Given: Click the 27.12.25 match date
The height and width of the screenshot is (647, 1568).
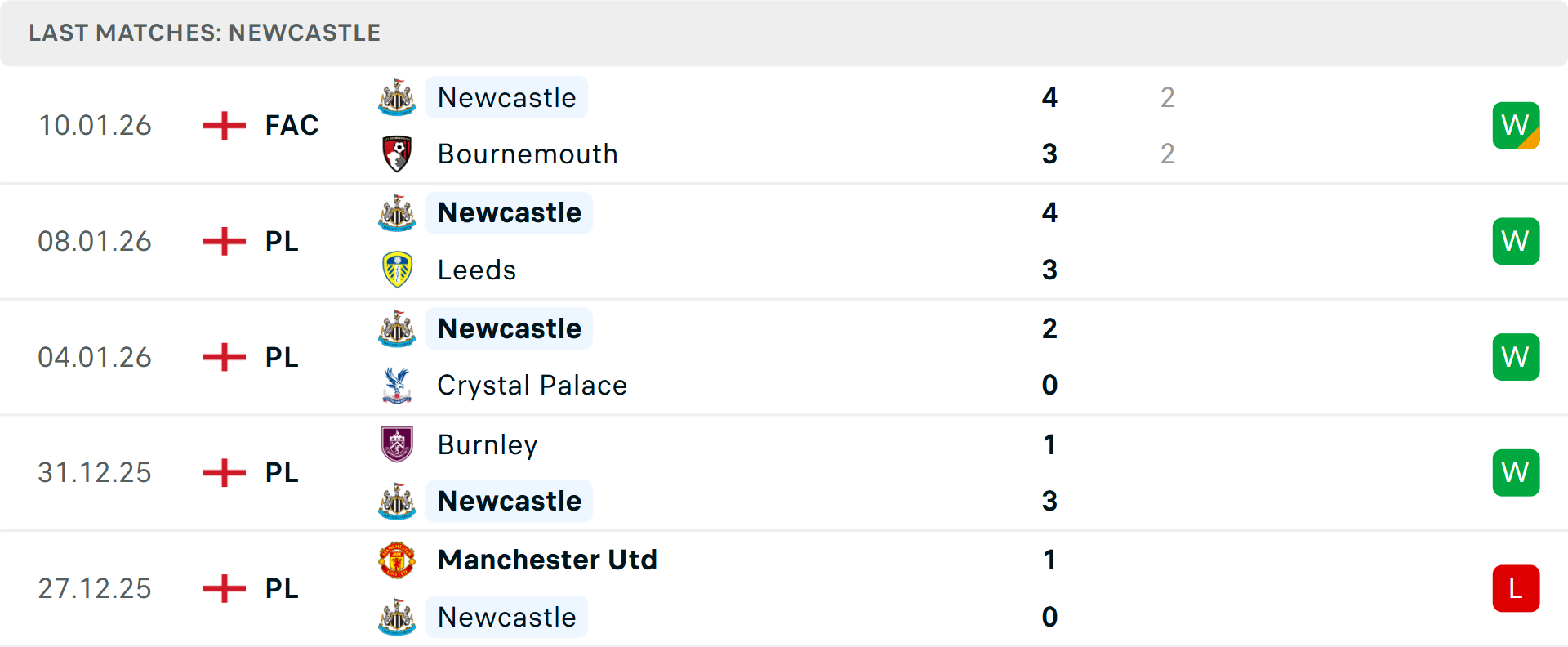Looking at the screenshot, I should click(x=95, y=588).
